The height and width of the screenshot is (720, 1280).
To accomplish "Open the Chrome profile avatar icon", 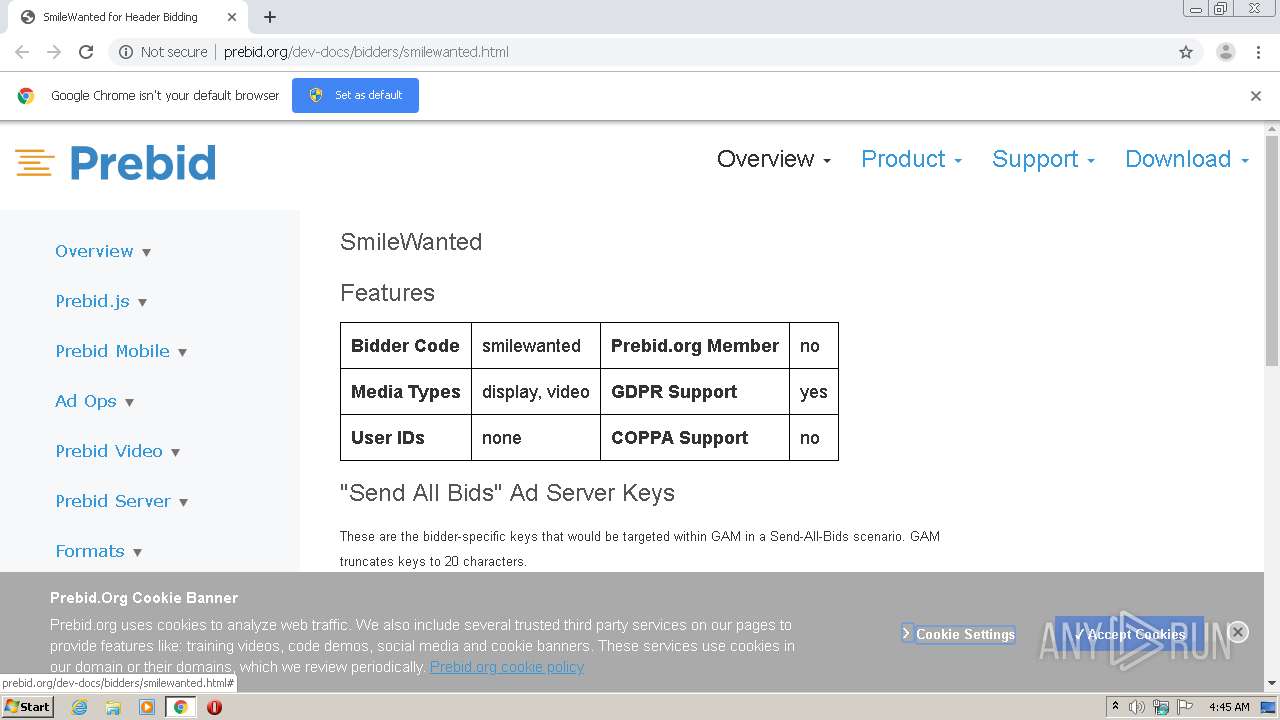I will pyautogui.click(x=1225, y=52).
